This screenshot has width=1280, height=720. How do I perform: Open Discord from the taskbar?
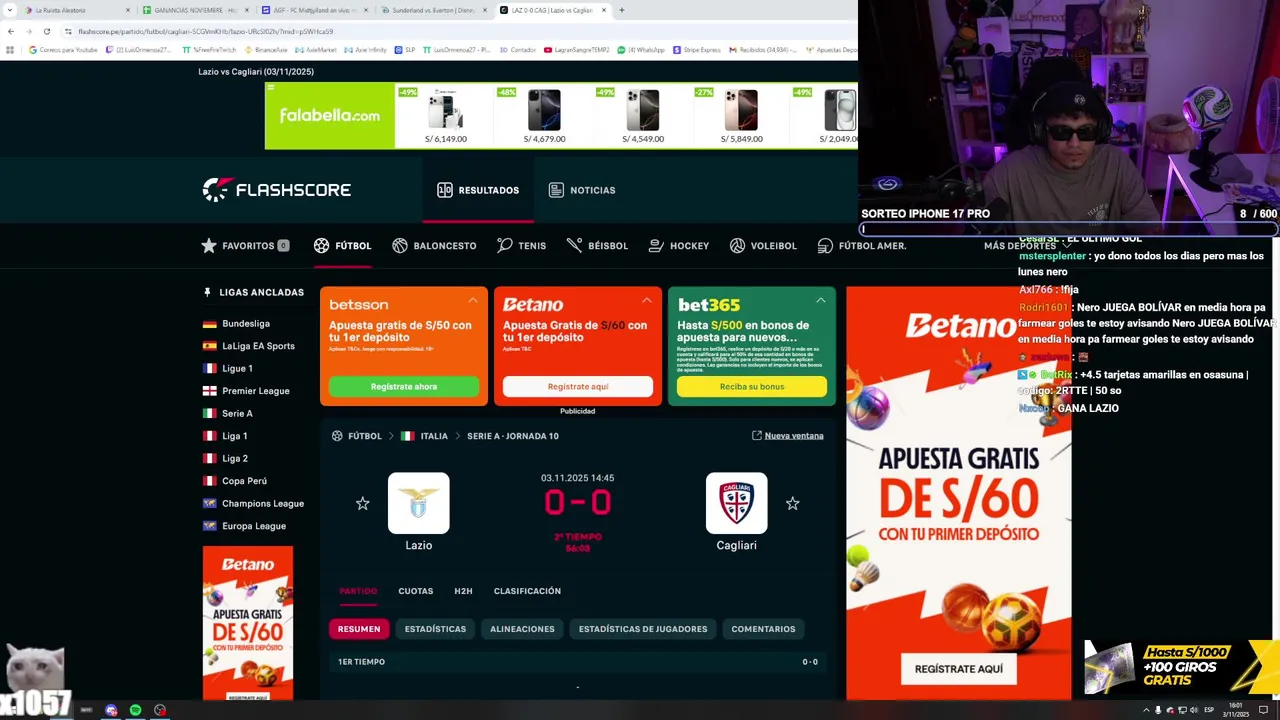pos(111,710)
